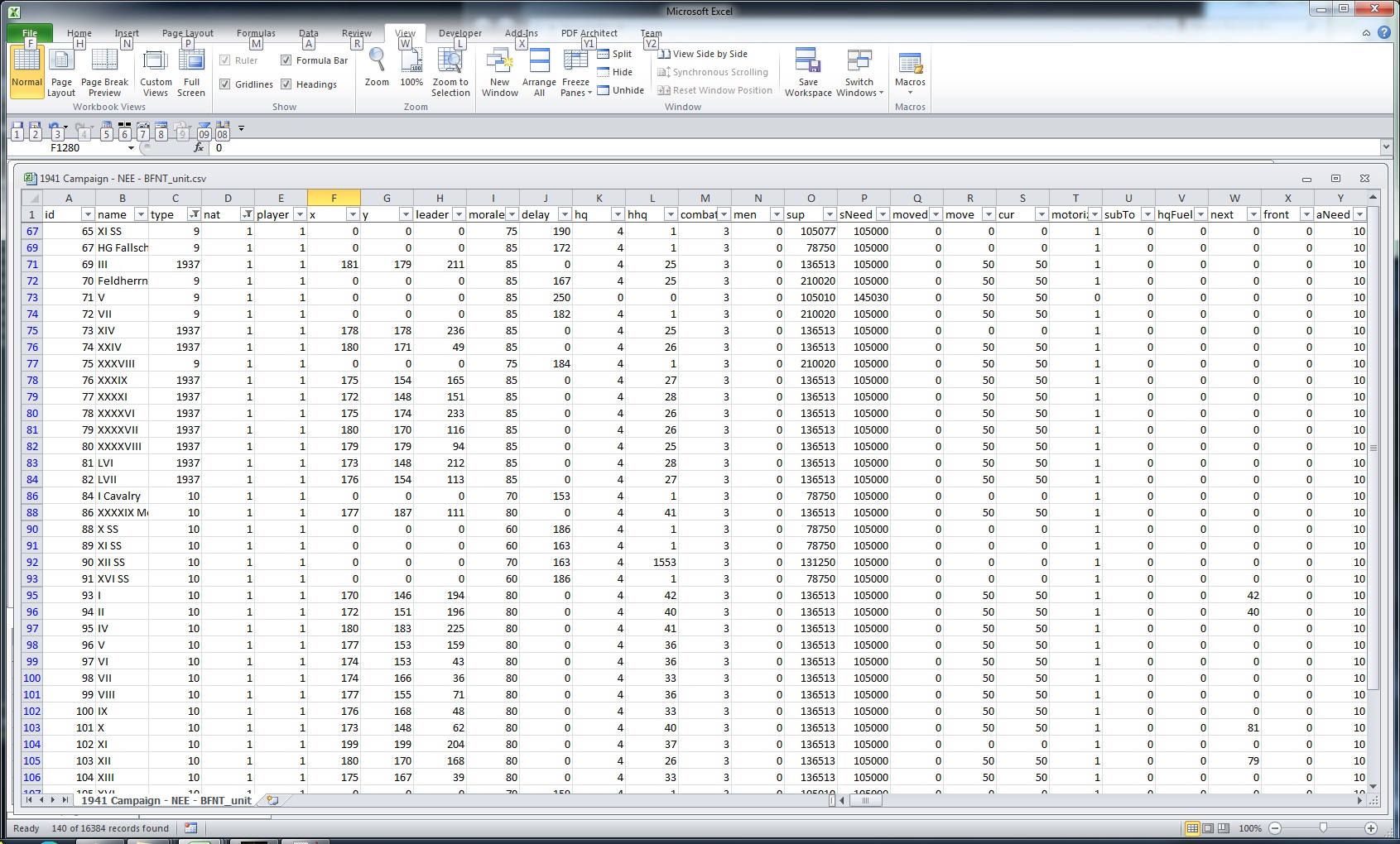Image resolution: width=1400 pixels, height=844 pixels.
Task: Open the File tab
Action: coord(30,33)
